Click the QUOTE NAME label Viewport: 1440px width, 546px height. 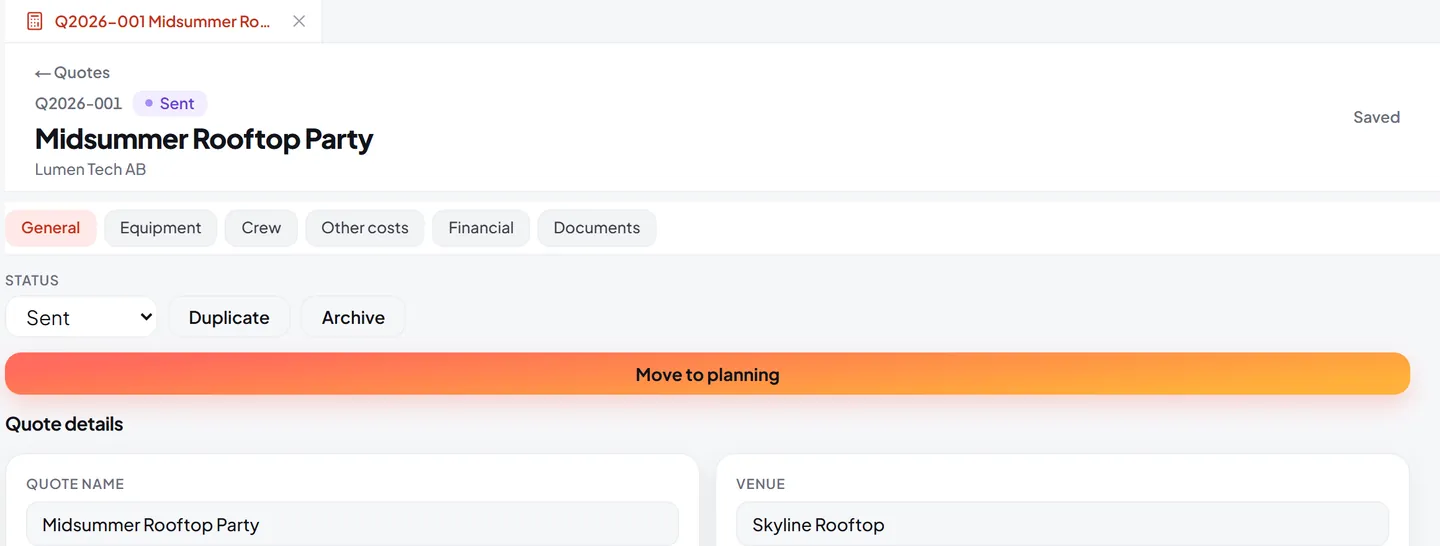[x=75, y=483]
